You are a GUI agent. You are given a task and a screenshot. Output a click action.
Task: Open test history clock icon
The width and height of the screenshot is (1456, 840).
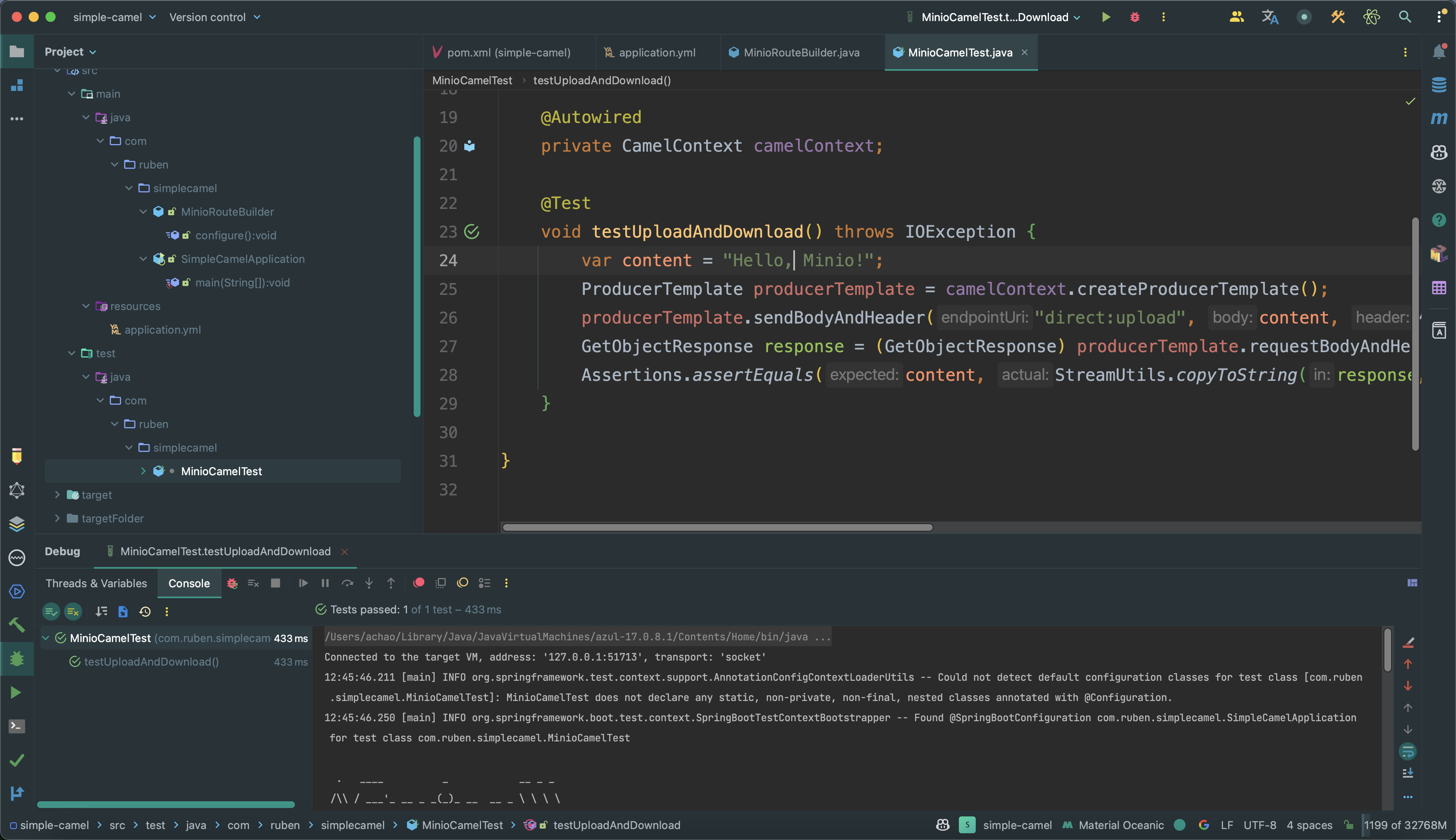tap(145, 612)
